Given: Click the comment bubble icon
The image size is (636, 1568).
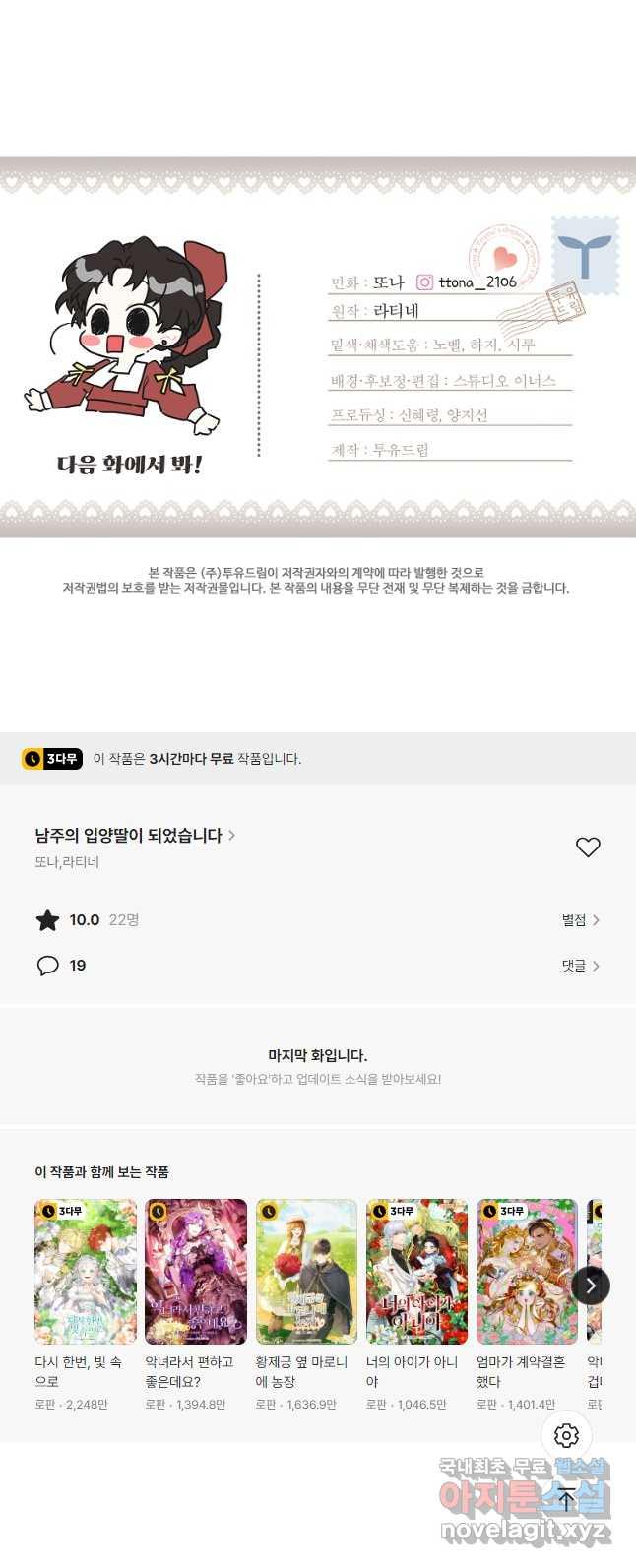Looking at the screenshot, I should (x=47, y=966).
